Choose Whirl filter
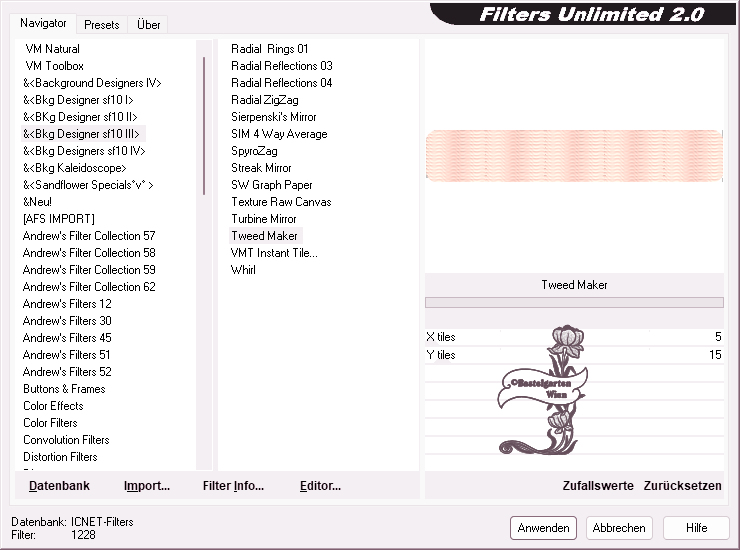This screenshot has height=550, width=740. pos(243,270)
